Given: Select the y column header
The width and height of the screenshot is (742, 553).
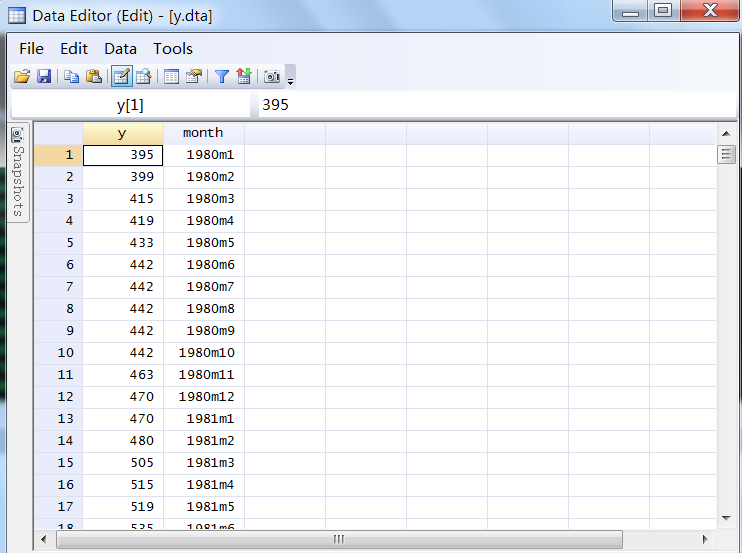Looking at the screenshot, I should [x=123, y=133].
